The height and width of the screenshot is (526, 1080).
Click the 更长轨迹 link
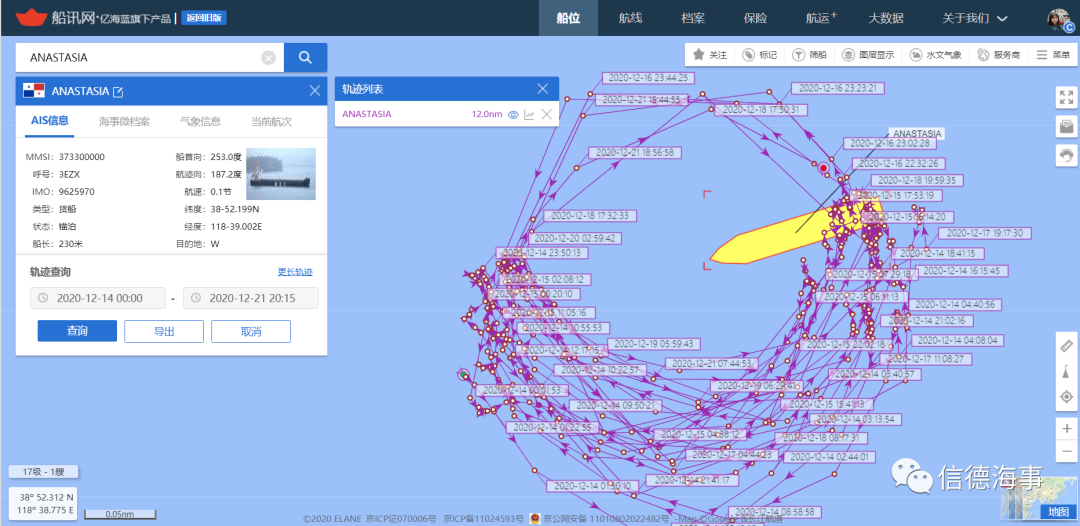295,272
